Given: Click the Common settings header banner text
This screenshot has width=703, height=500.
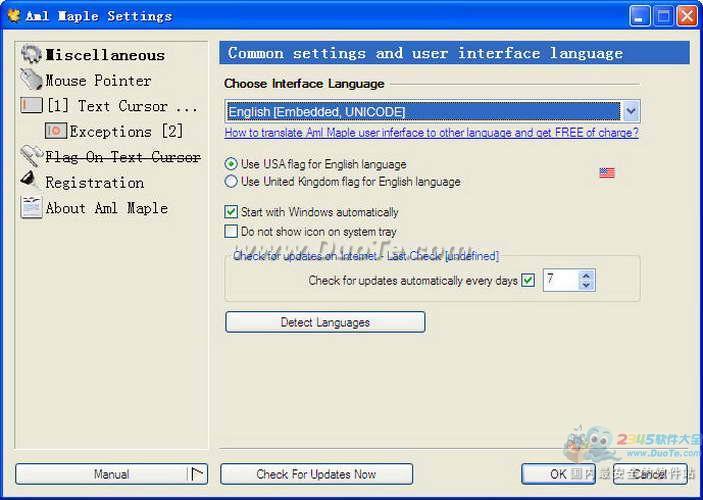Looking at the screenshot, I should pyautogui.click(x=425, y=53).
